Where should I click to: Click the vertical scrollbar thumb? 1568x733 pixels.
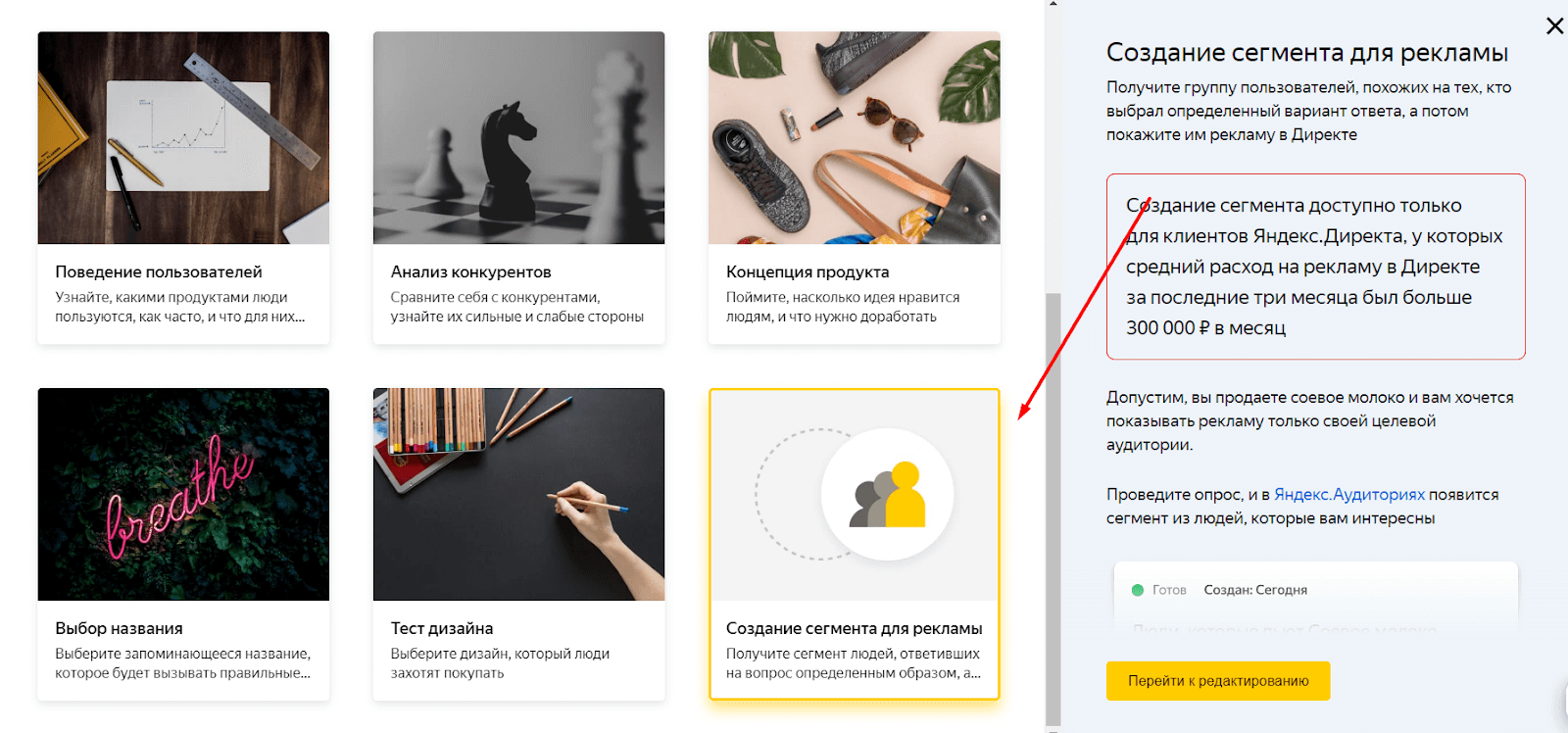(1053, 510)
